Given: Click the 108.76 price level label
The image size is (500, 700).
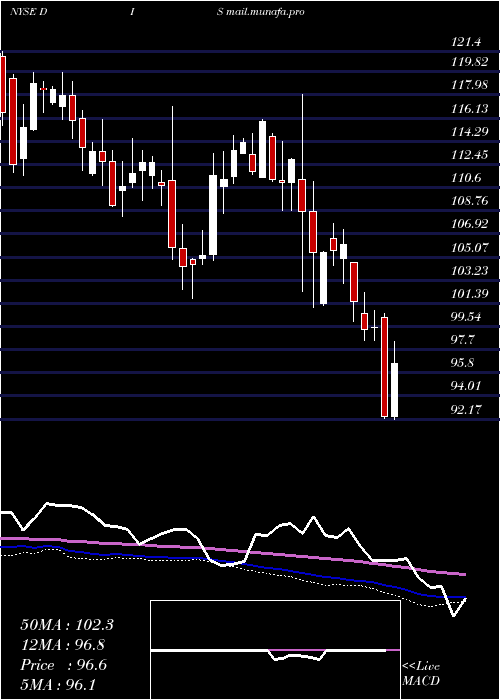Looking at the screenshot, I should 470,201.
